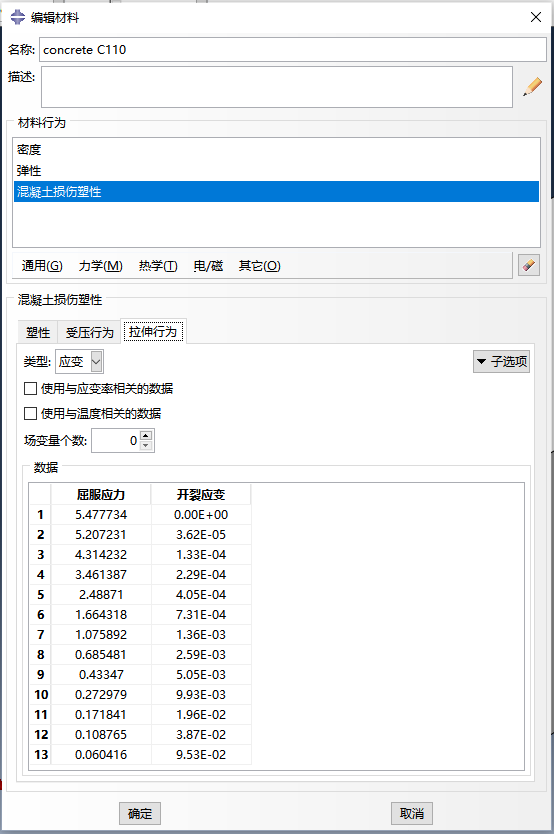This screenshot has width=554, height=834.
Task: Click the 取消 button
Action: point(412,813)
